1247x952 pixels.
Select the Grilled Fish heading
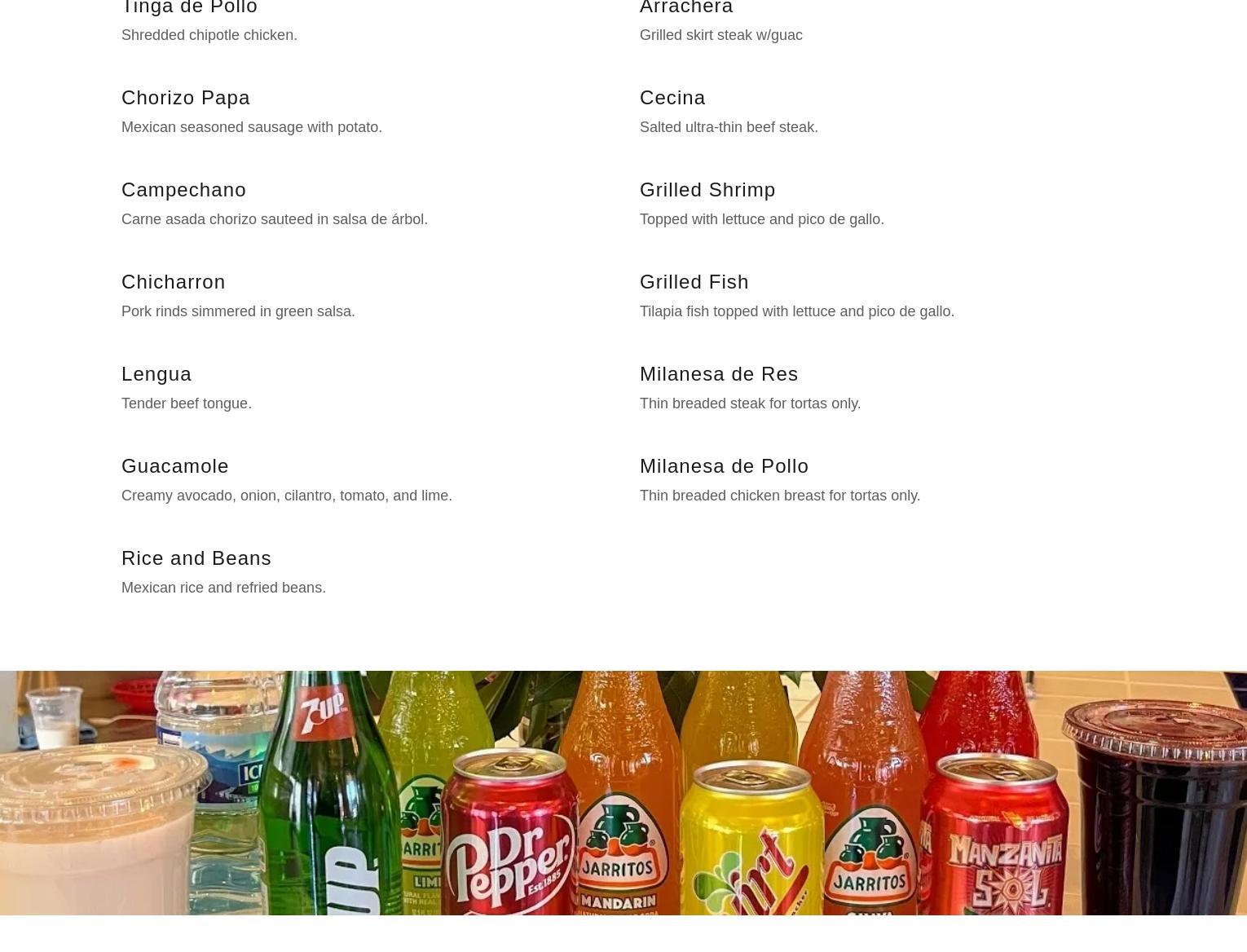(x=694, y=281)
